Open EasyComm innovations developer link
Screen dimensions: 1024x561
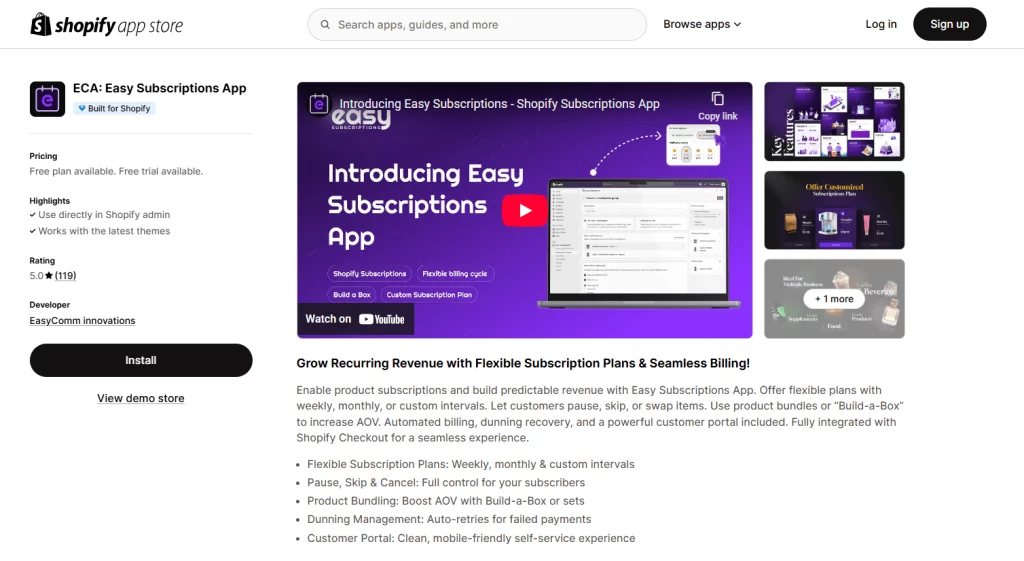[82, 321]
